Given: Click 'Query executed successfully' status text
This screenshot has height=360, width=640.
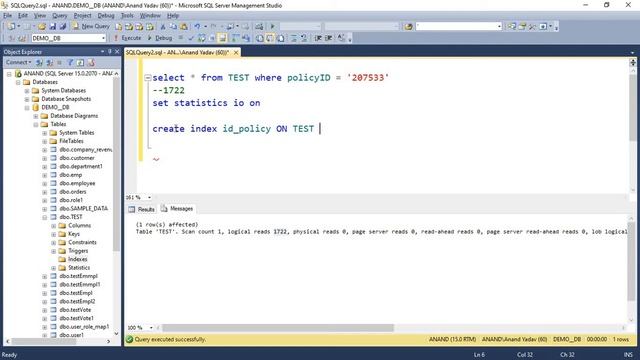Looking at the screenshot, I should (170, 340).
